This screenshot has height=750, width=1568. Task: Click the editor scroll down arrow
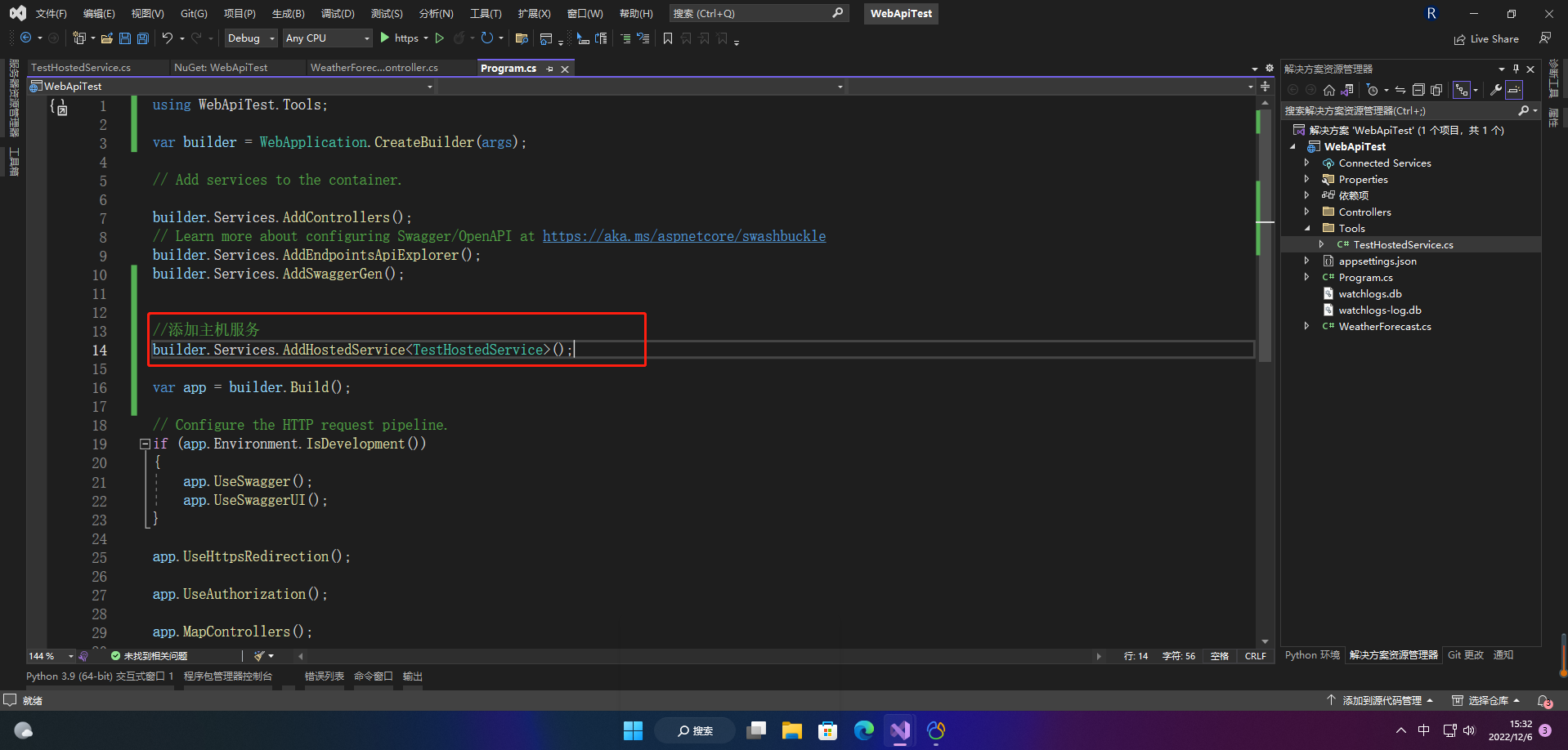tap(1265, 642)
